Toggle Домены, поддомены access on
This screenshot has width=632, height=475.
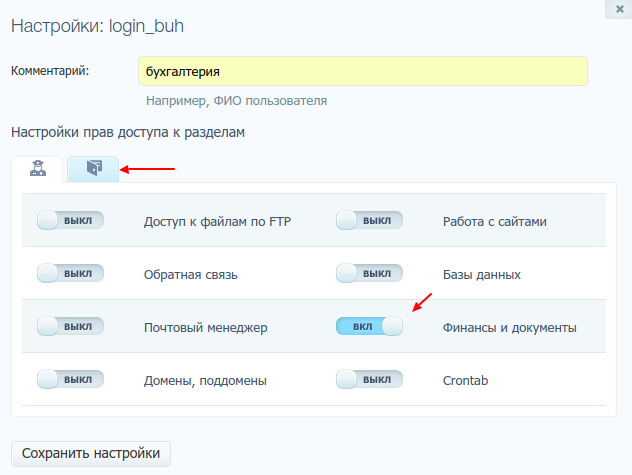70,379
